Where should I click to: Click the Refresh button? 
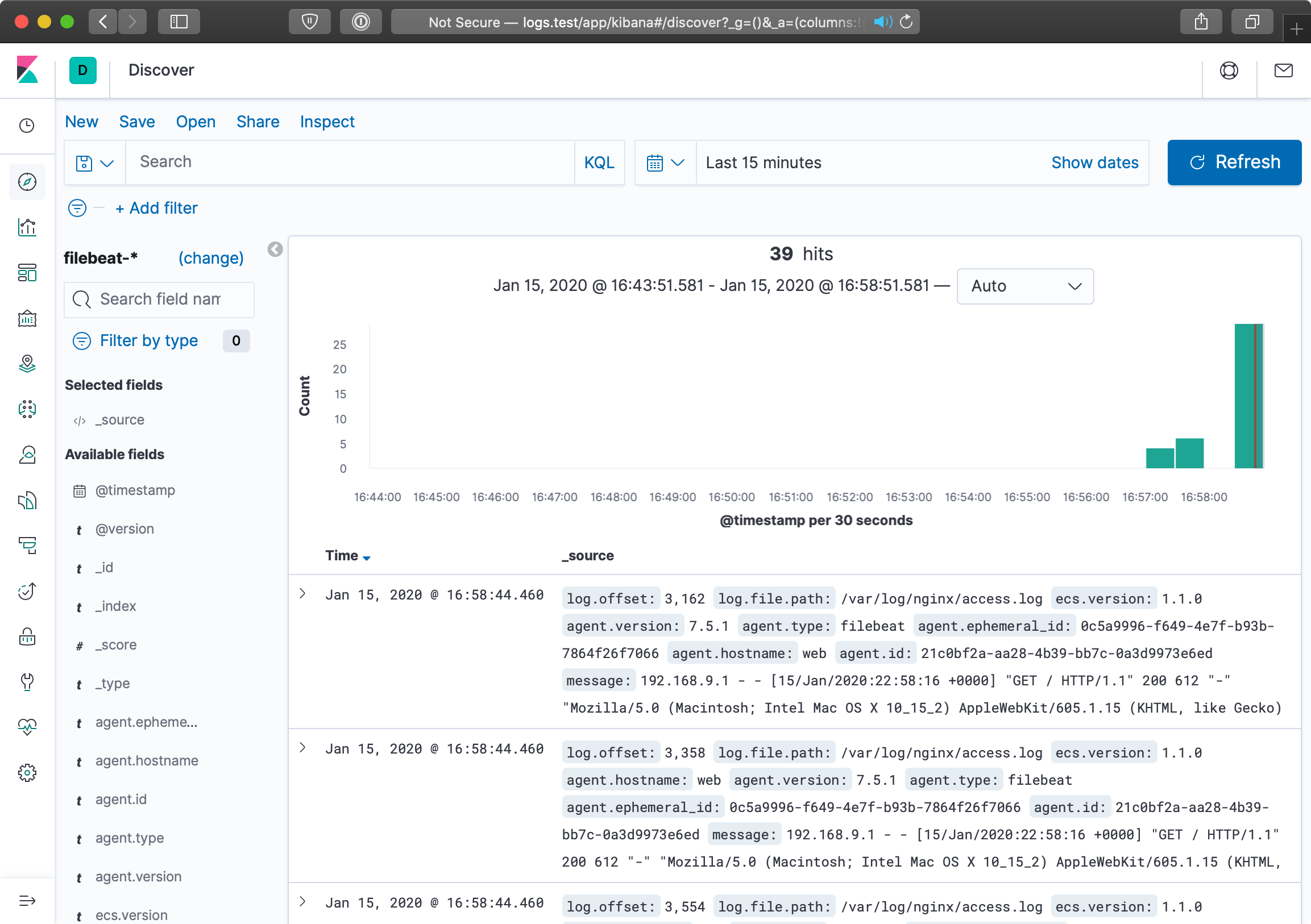pyautogui.click(x=1233, y=163)
